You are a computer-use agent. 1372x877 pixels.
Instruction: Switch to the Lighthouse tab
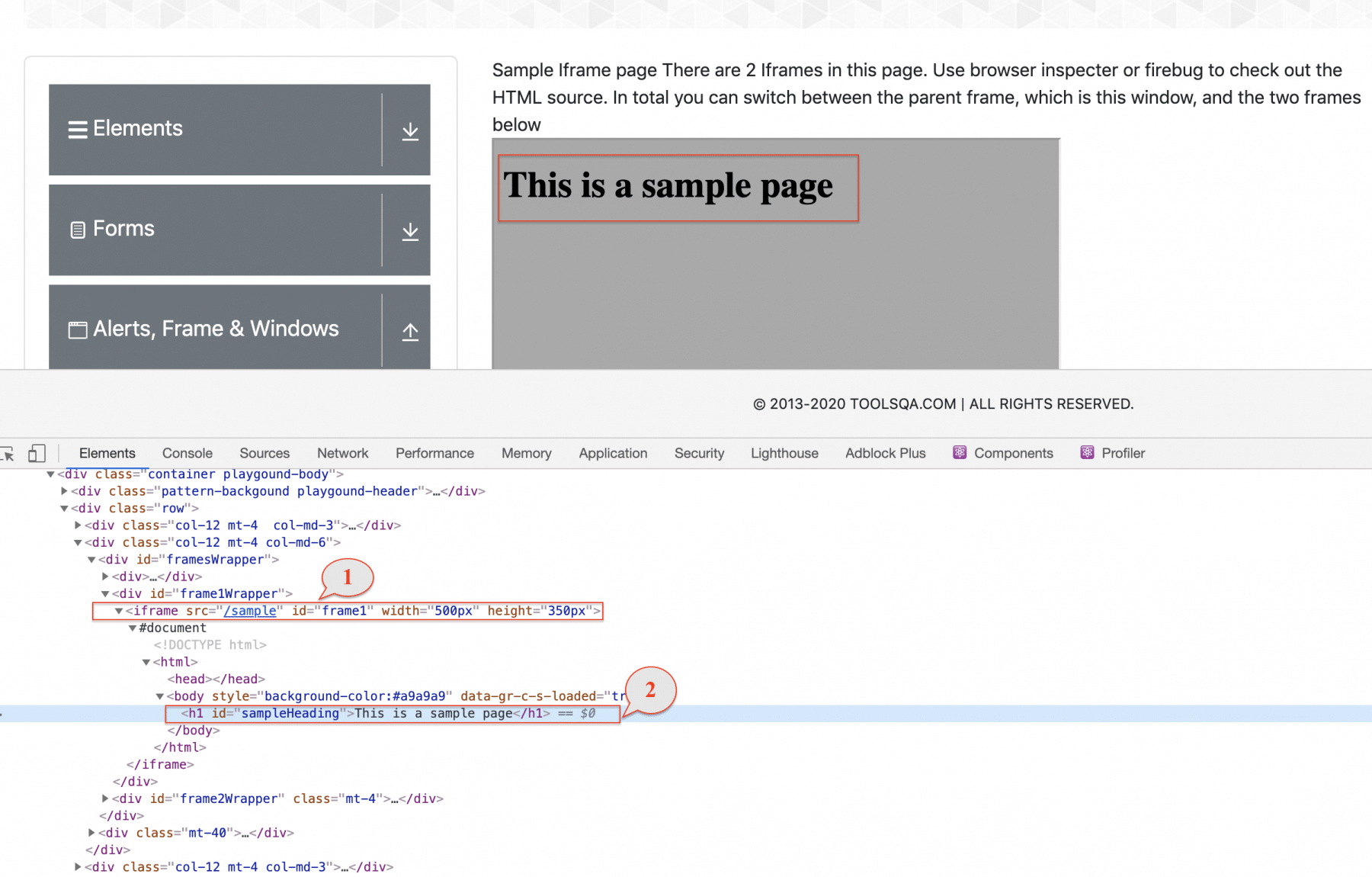click(784, 452)
